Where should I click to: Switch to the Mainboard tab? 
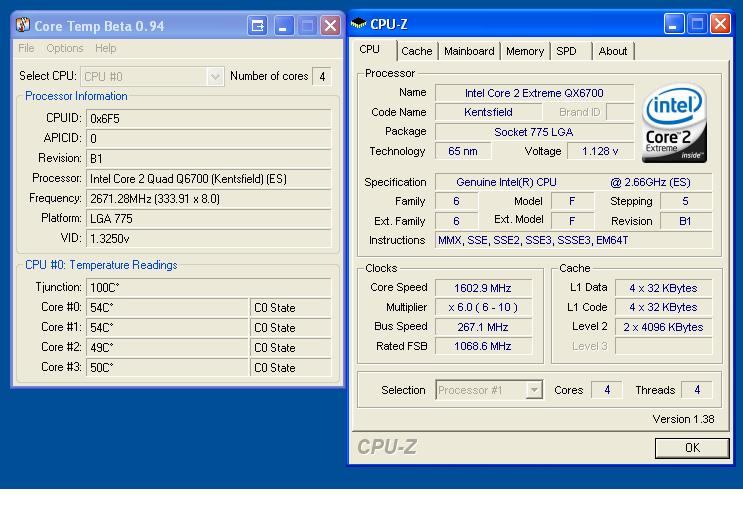(x=469, y=51)
